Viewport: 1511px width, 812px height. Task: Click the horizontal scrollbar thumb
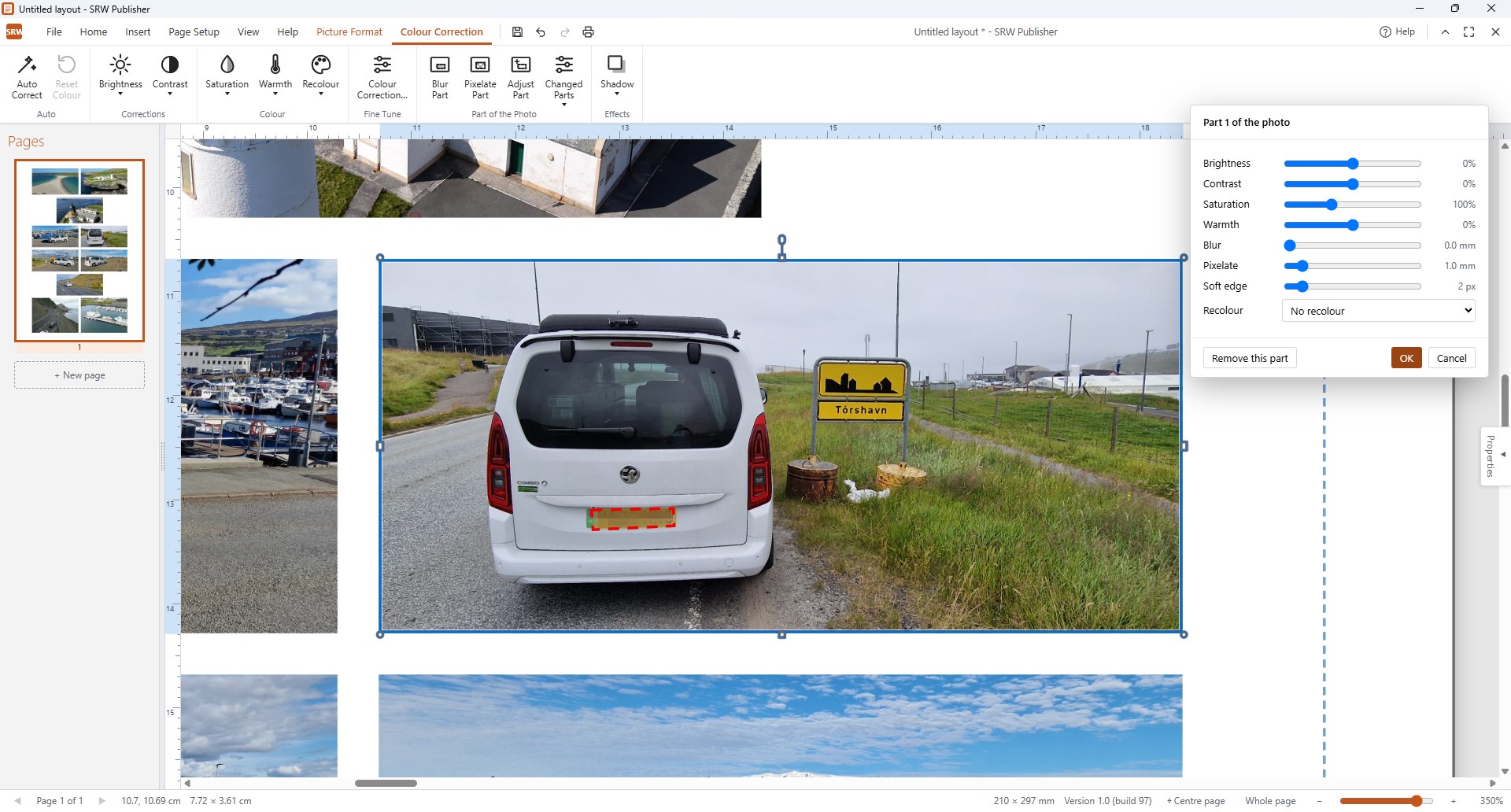point(386,783)
